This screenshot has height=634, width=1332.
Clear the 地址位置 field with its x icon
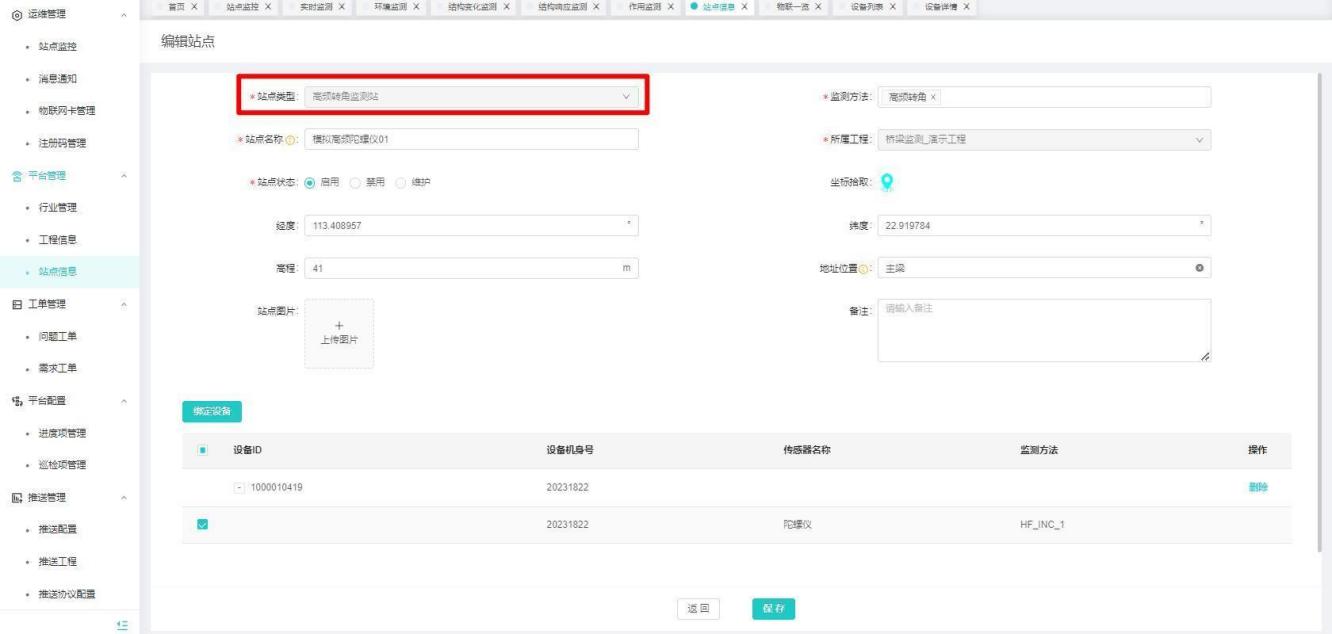coord(1198,269)
